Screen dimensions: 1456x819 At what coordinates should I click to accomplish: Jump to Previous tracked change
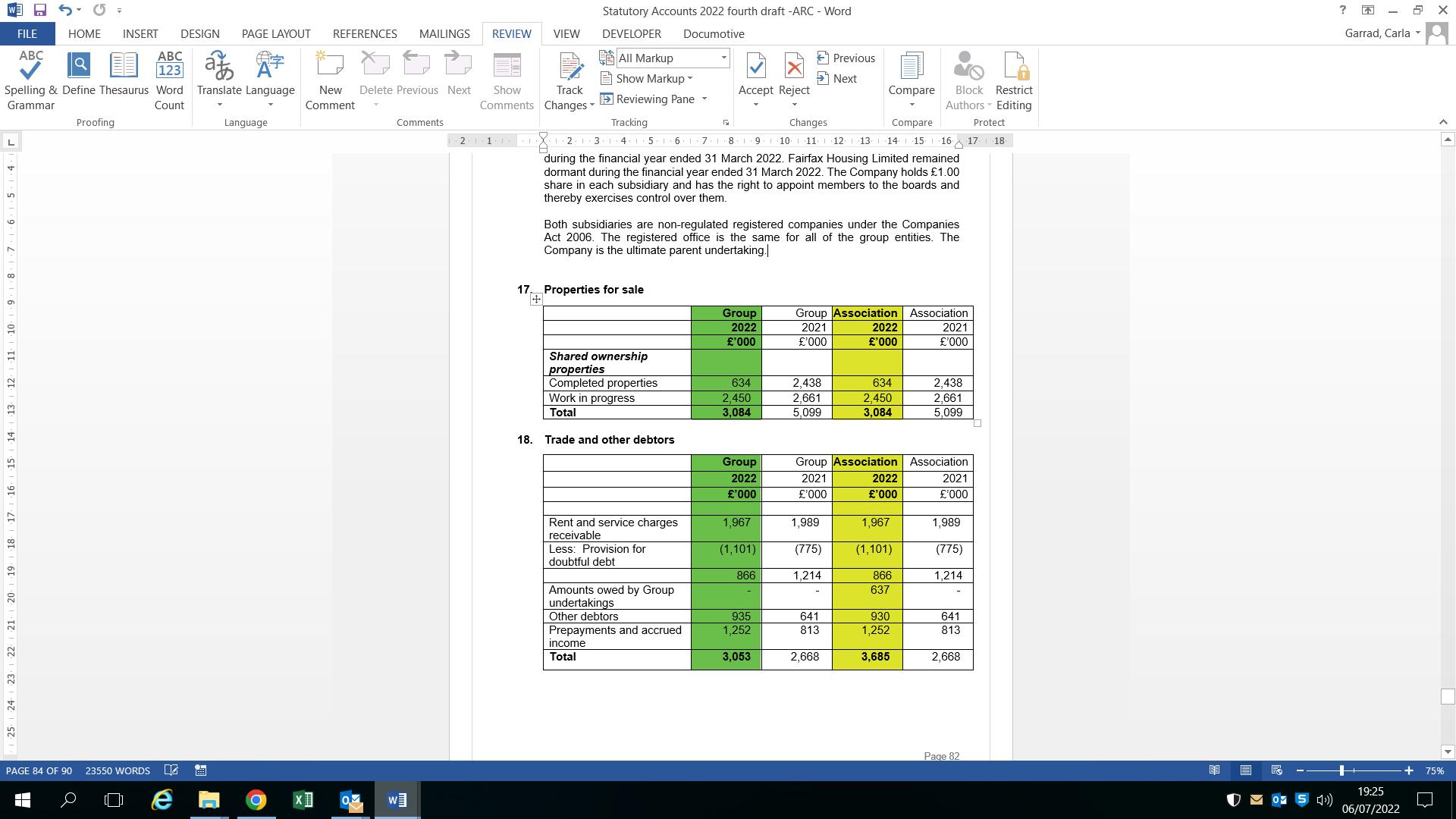pyautogui.click(x=846, y=58)
